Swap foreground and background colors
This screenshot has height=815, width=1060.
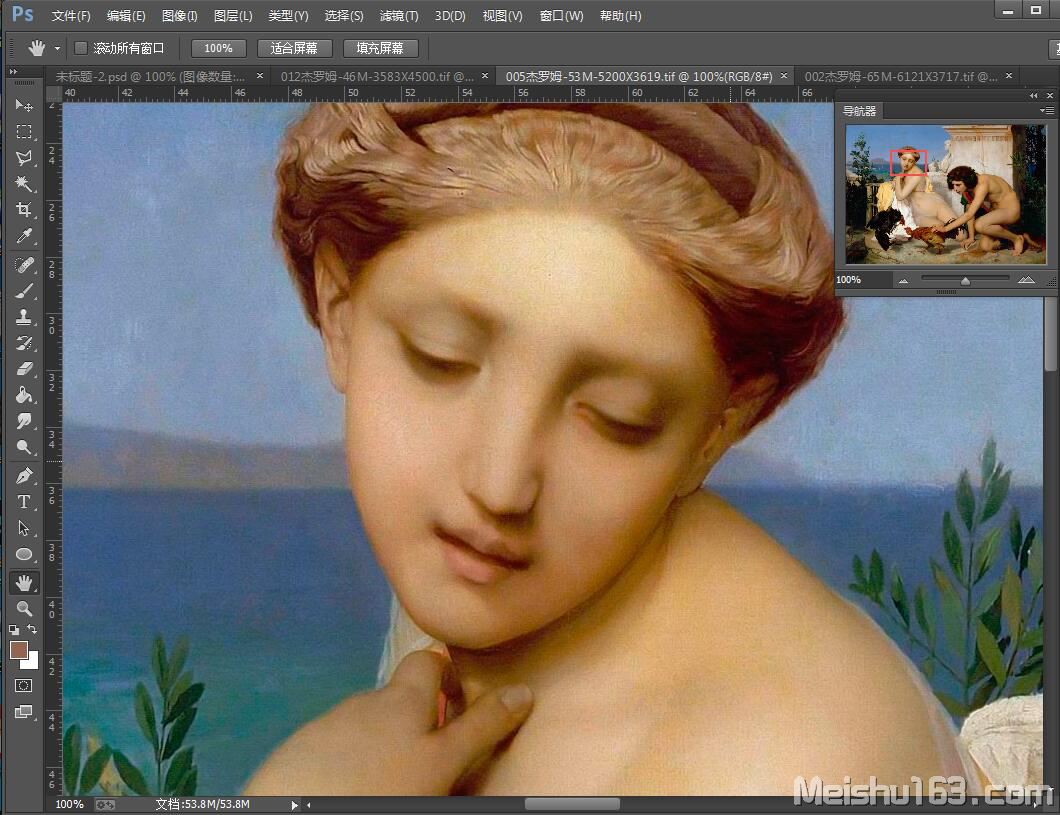32,629
